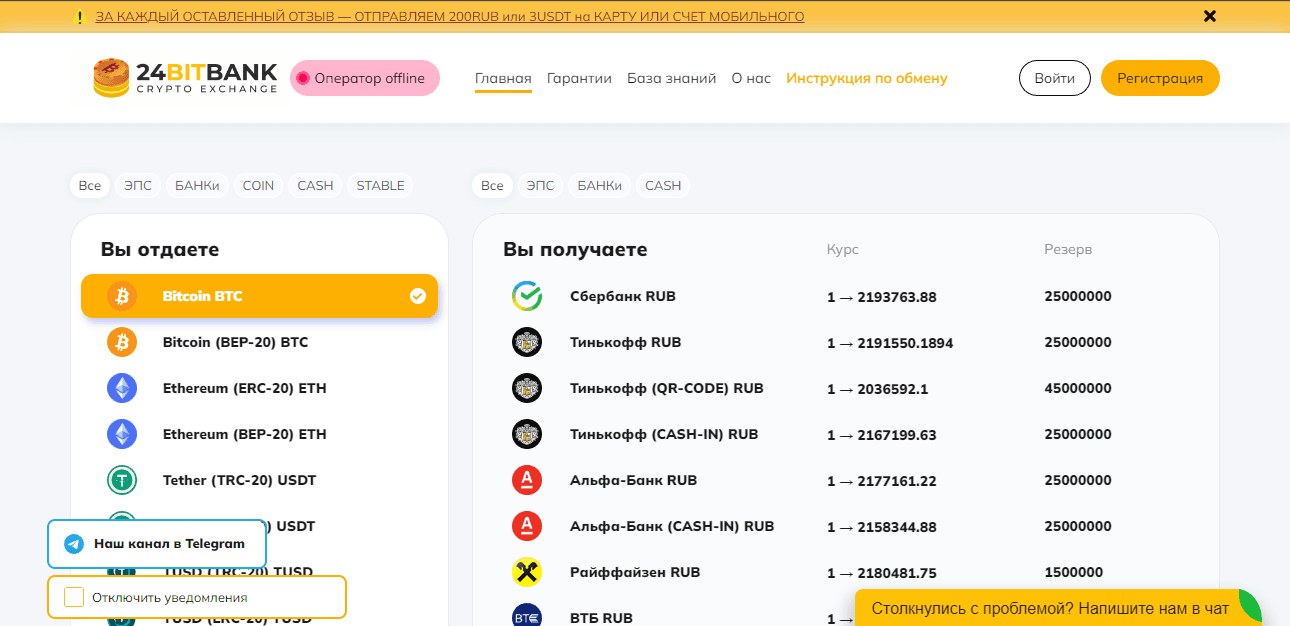The image size is (1290, 626).
Task: Click the Tether (TRC-20) USDT icon
Action: [122, 480]
